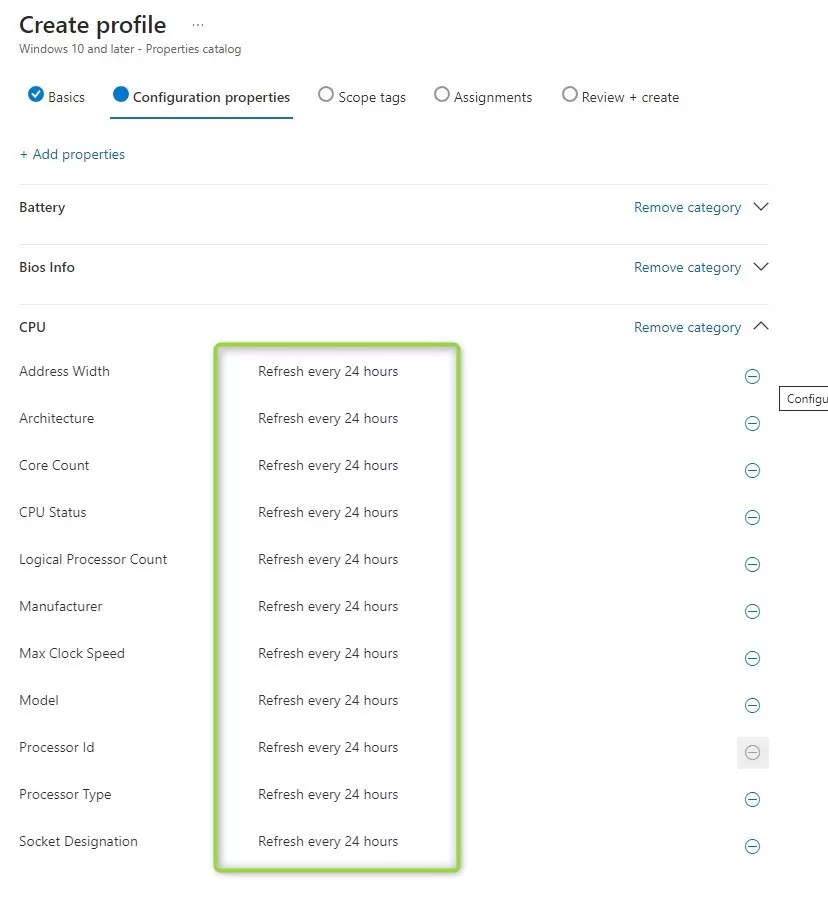Click the Add properties link

pyautogui.click(x=72, y=154)
